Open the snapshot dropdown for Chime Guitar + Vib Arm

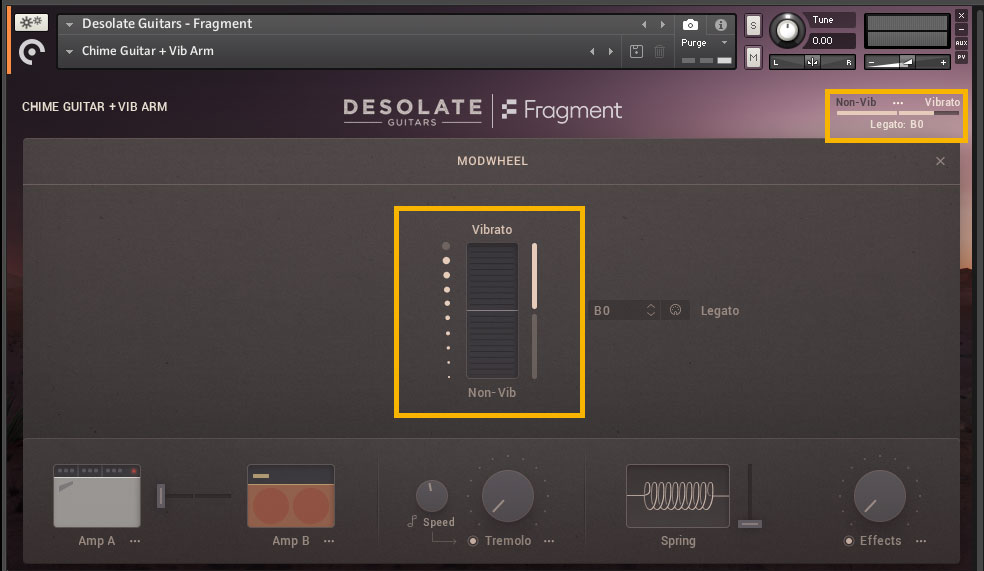(69, 51)
